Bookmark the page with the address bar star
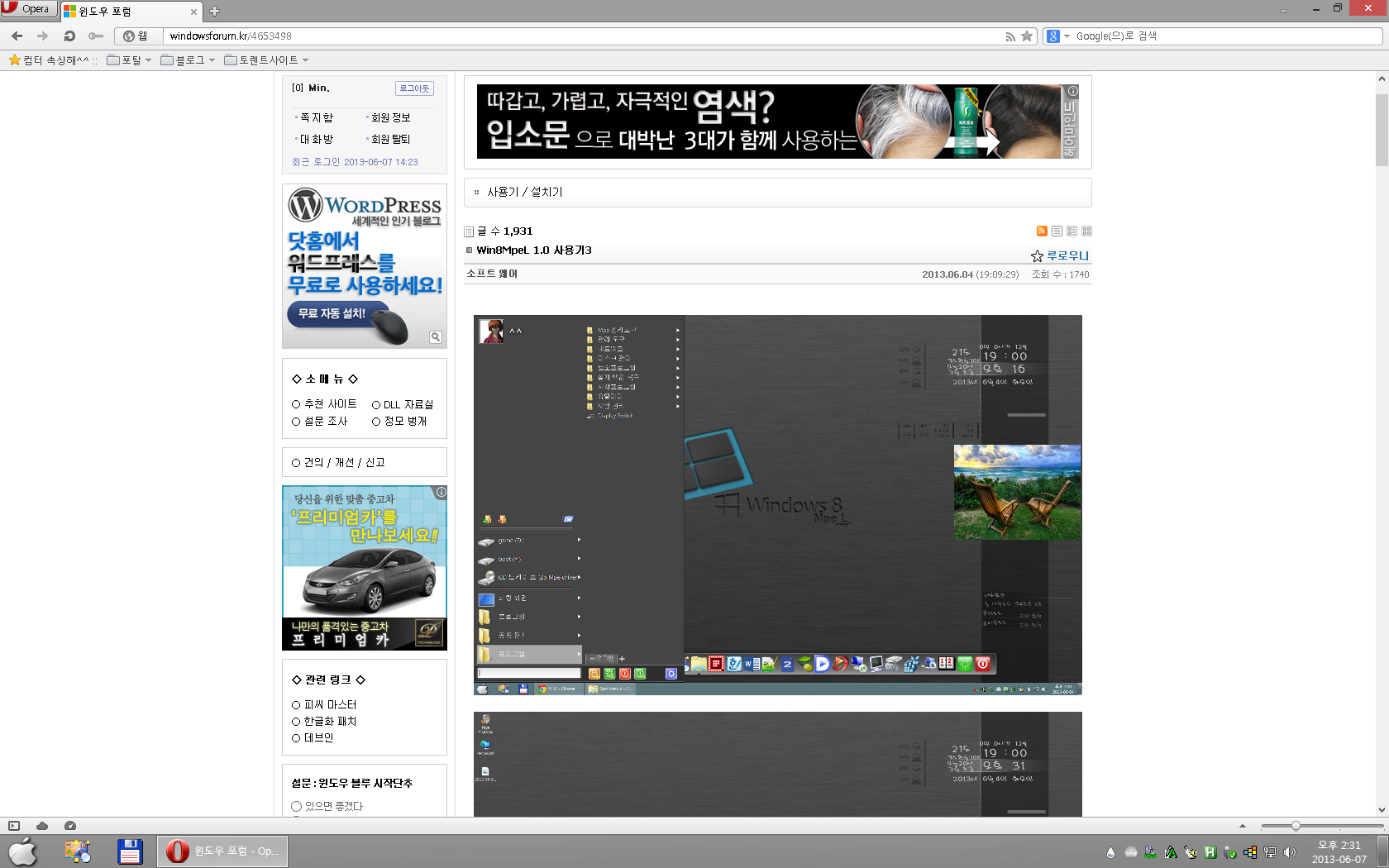Image resolution: width=1389 pixels, height=868 pixels. 1027,36
